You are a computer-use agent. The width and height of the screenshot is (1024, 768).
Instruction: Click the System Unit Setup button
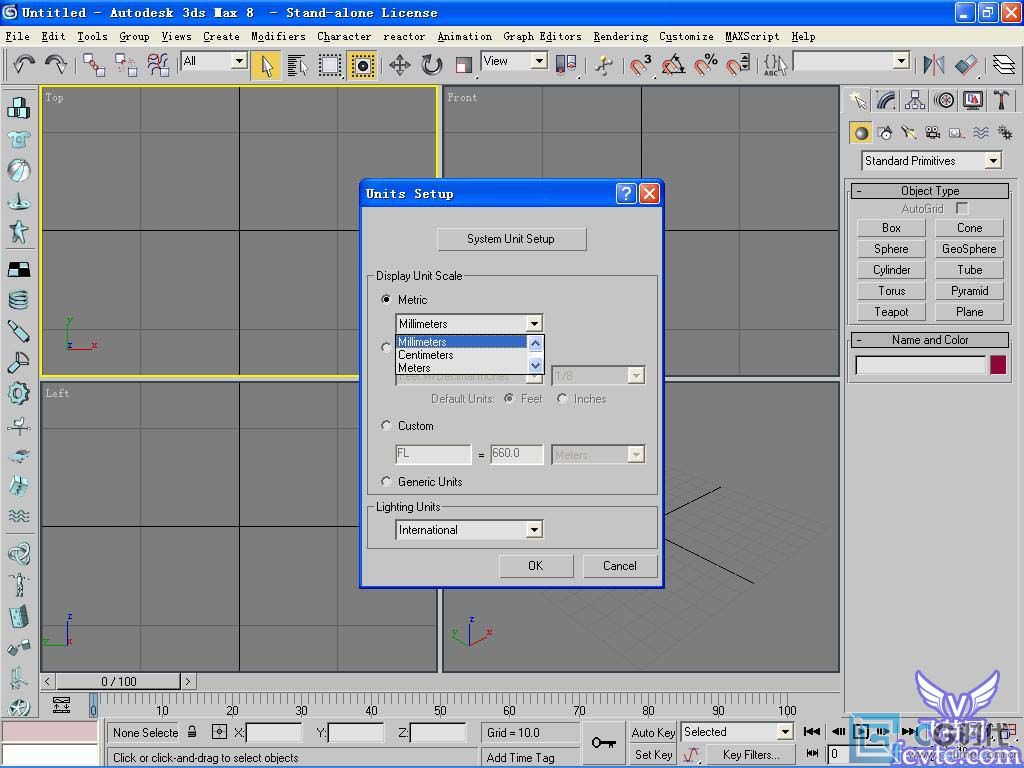click(x=511, y=239)
